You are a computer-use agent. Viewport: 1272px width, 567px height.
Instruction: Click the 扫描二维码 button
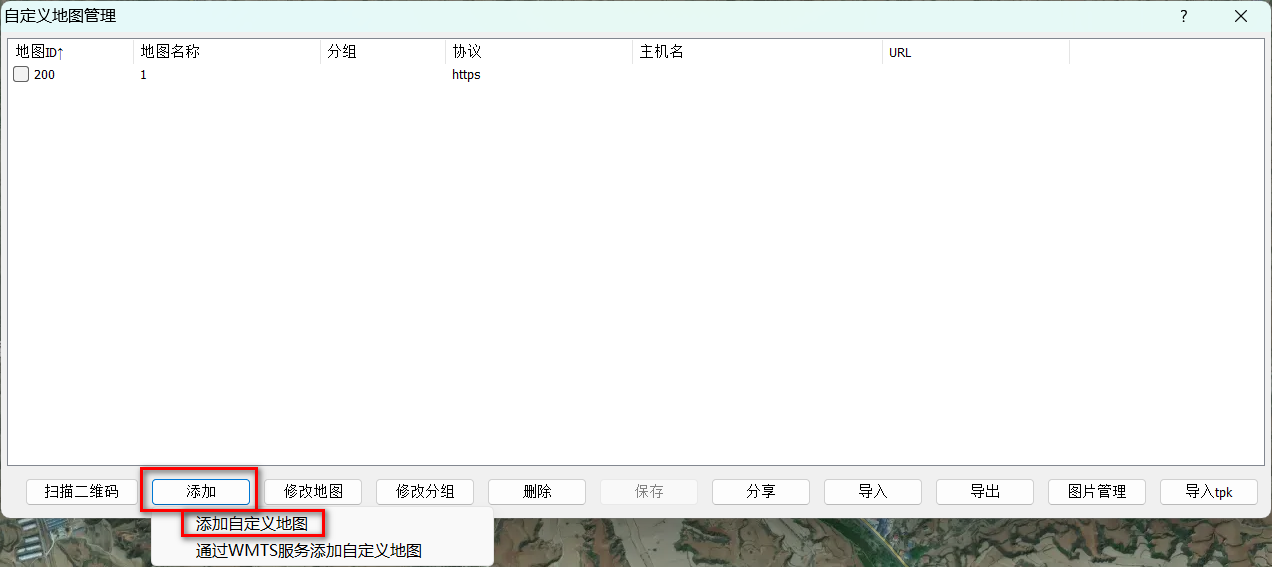click(82, 491)
